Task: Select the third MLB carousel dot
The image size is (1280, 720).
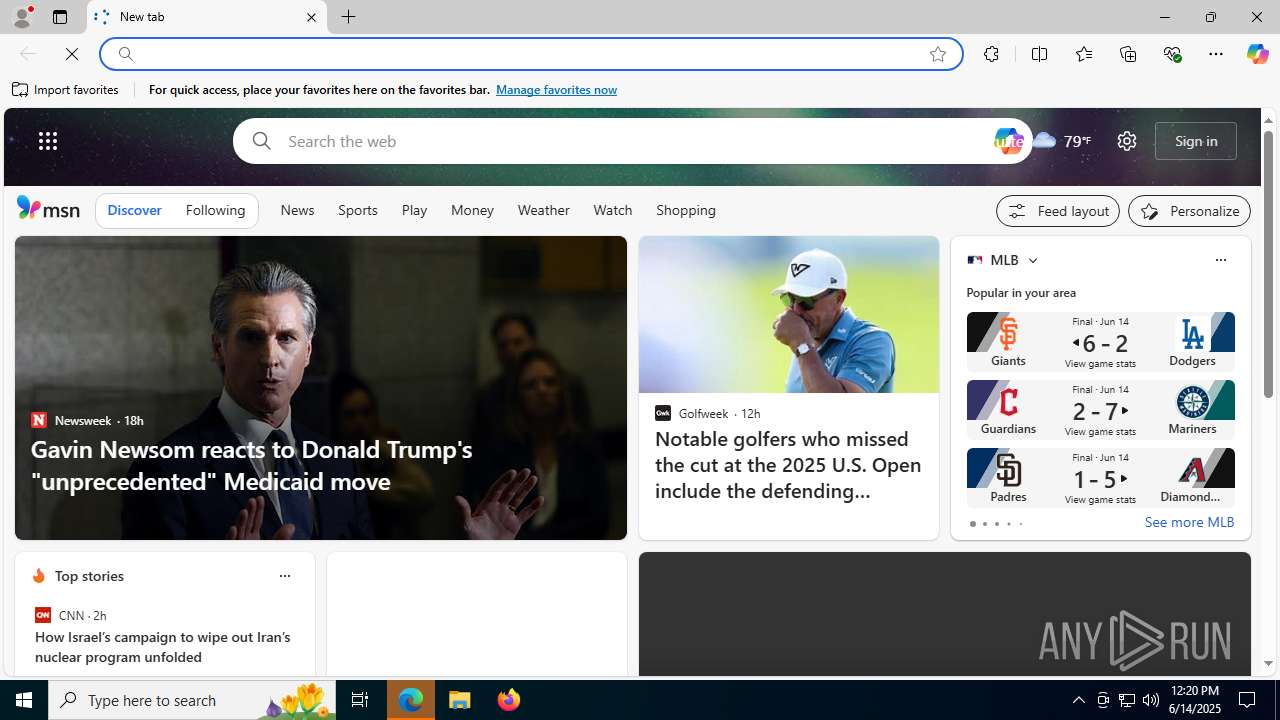Action: click(996, 524)
